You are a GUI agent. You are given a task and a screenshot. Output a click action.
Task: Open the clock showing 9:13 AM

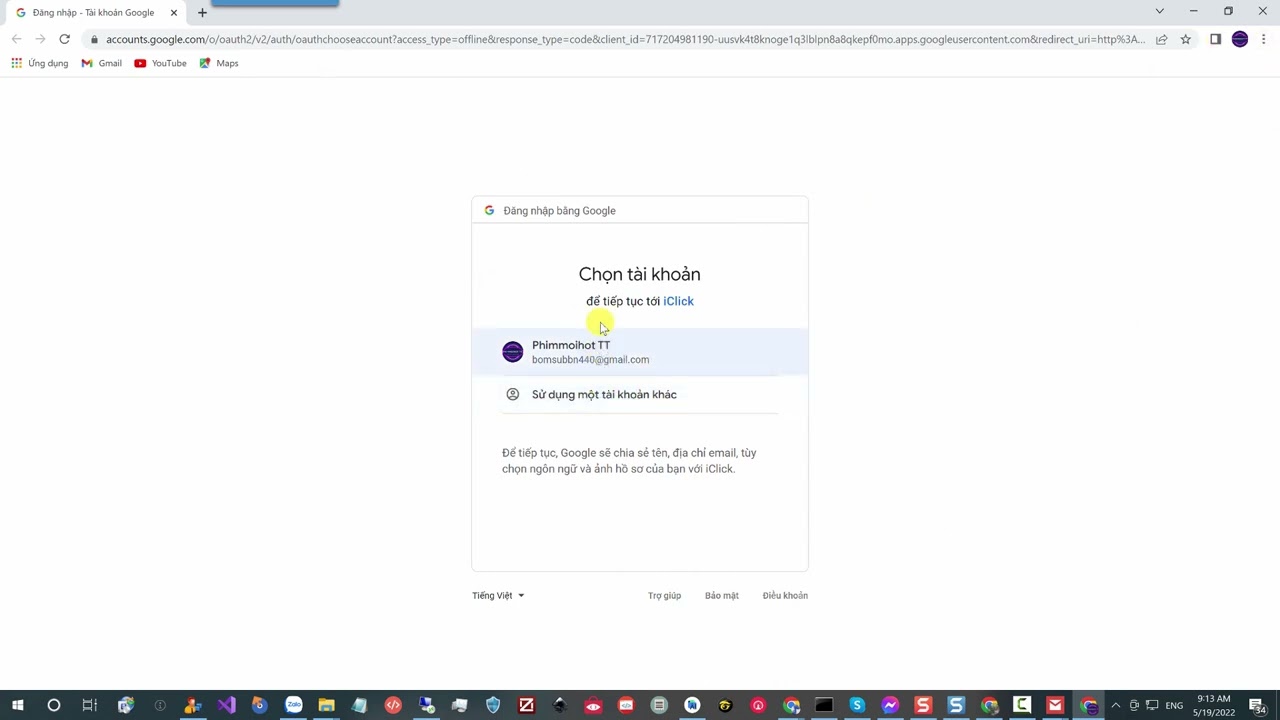click(x=1213, y=705)
